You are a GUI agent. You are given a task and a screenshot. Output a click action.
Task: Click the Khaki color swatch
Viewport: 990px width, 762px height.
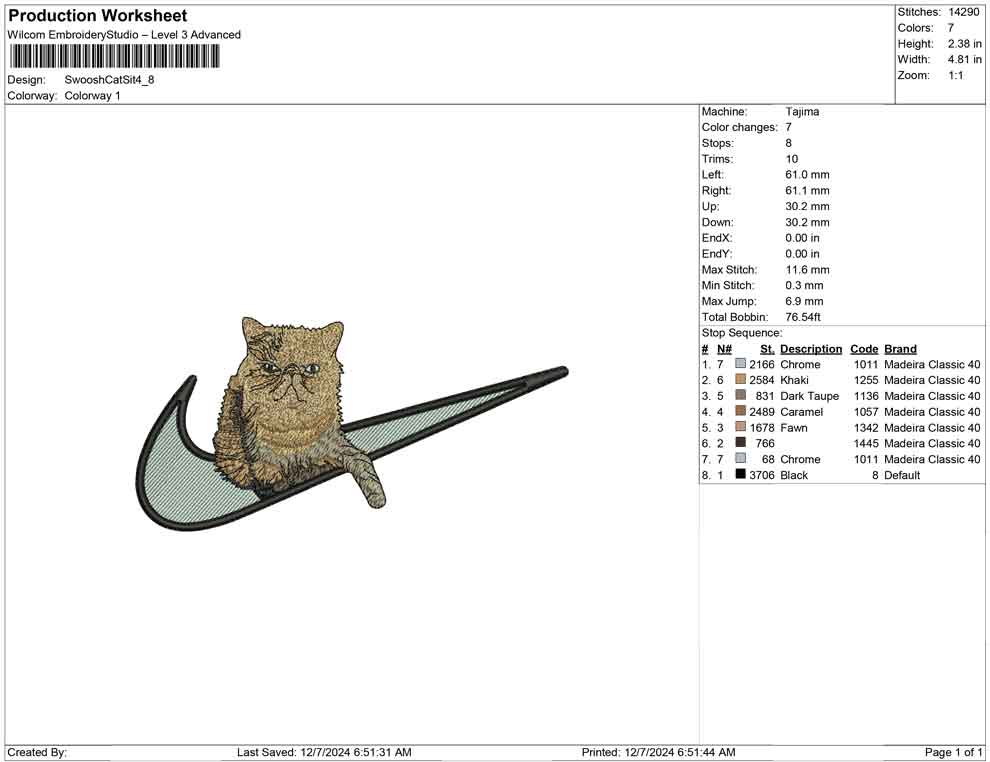[x=741, y=379]
